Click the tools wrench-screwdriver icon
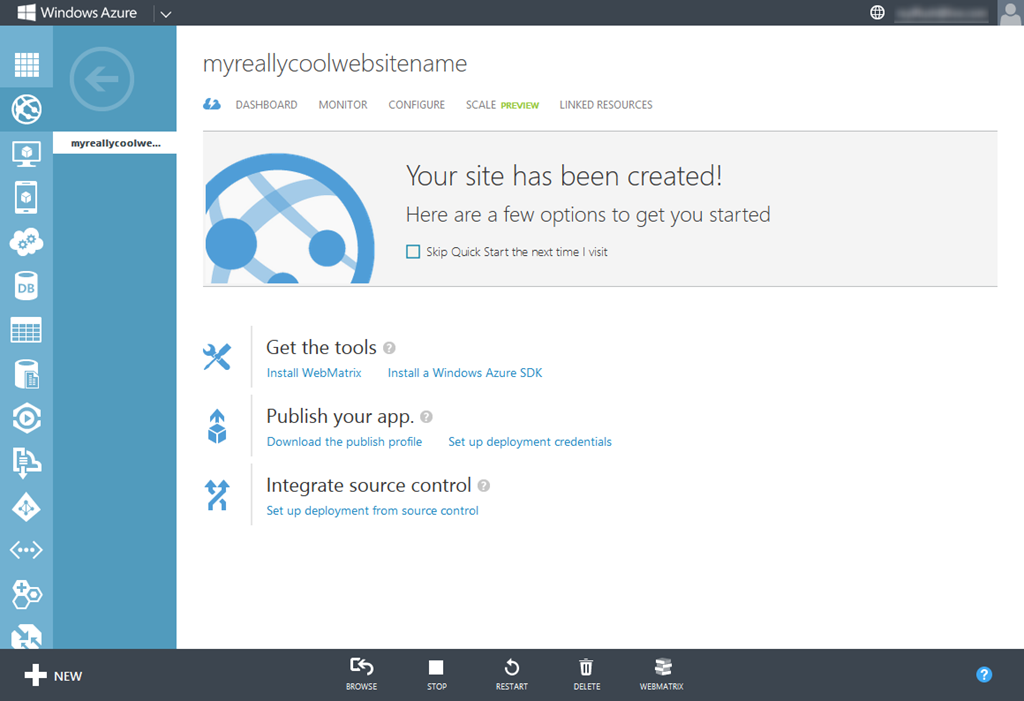Image resolution: width=1024 pixels, height=701 pixels. 217,357
